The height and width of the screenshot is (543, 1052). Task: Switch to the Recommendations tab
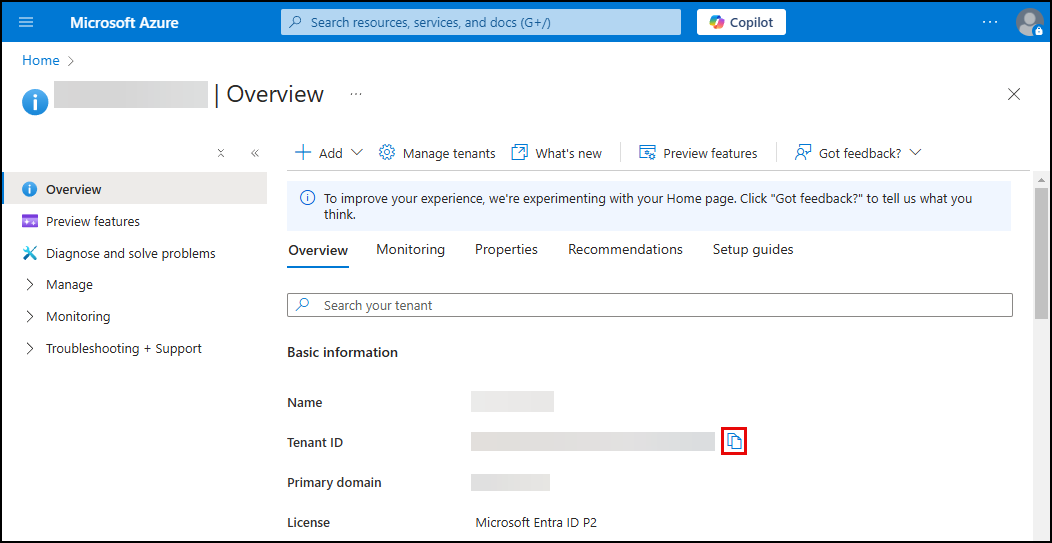[625, 250]
